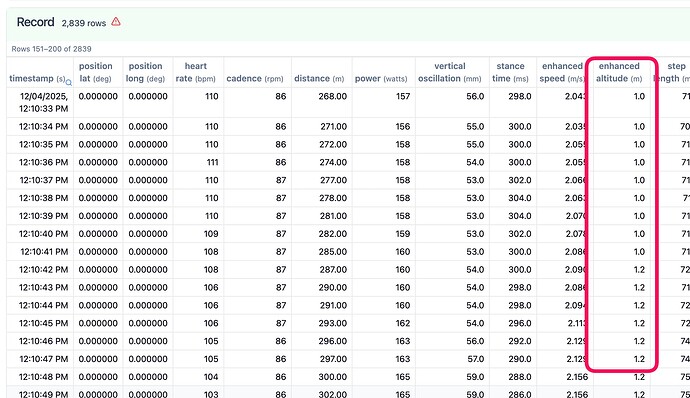Open the search icon in timestamp header

tap(69, 82)
